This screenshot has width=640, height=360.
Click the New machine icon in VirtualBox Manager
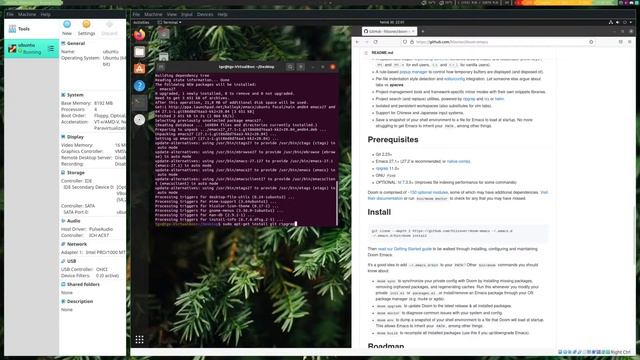[x=67, y=25]
